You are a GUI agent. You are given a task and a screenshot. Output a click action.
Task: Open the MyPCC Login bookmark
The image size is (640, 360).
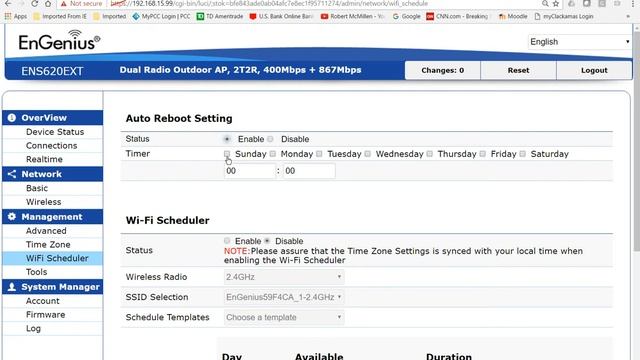161,16
